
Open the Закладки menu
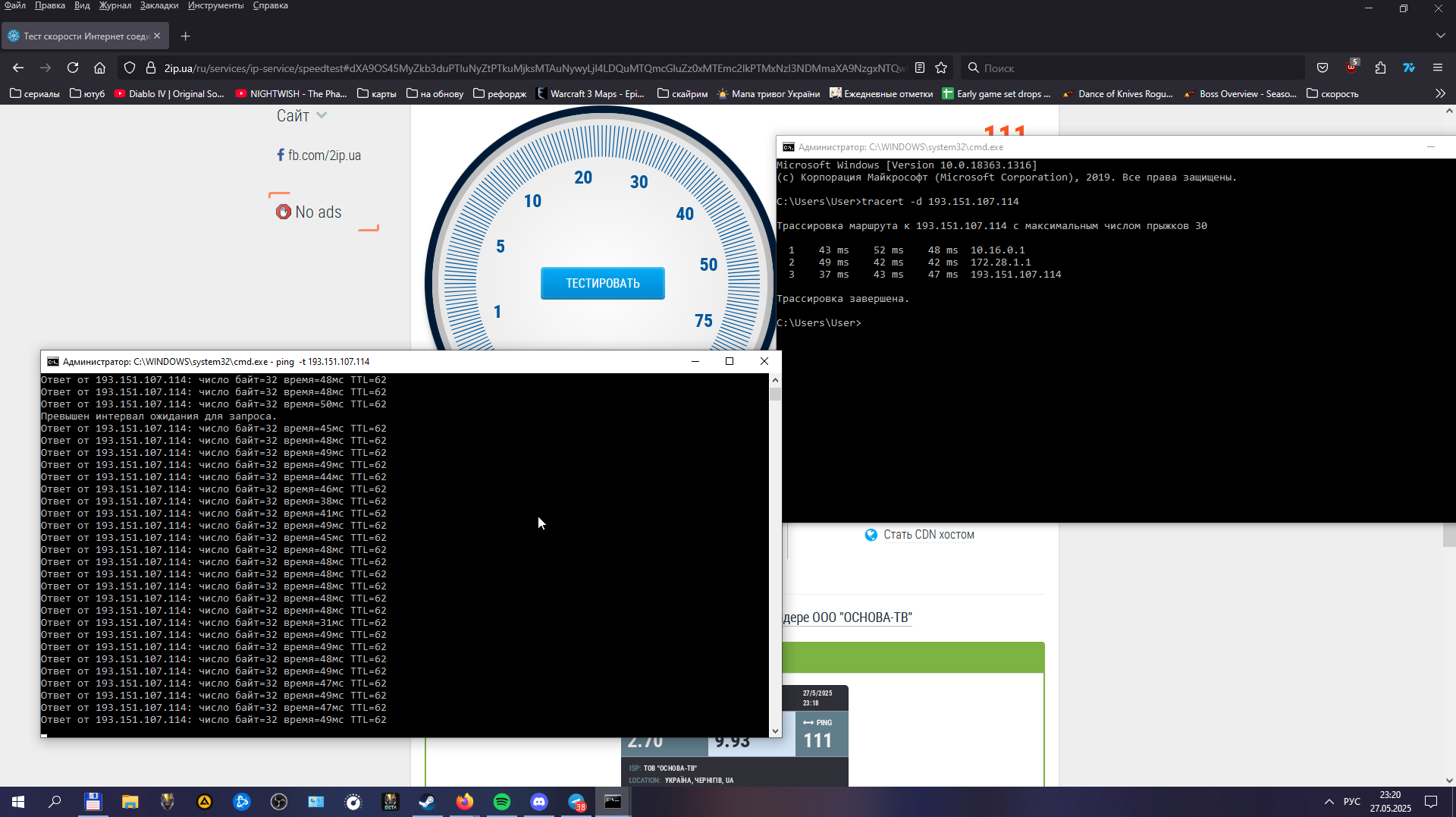click(x=159, y=6)
